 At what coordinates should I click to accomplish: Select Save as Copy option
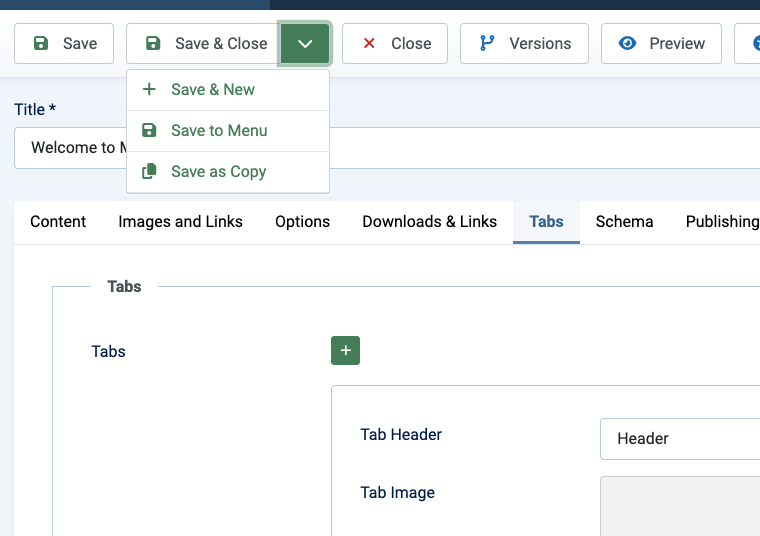tap(218, 172)
